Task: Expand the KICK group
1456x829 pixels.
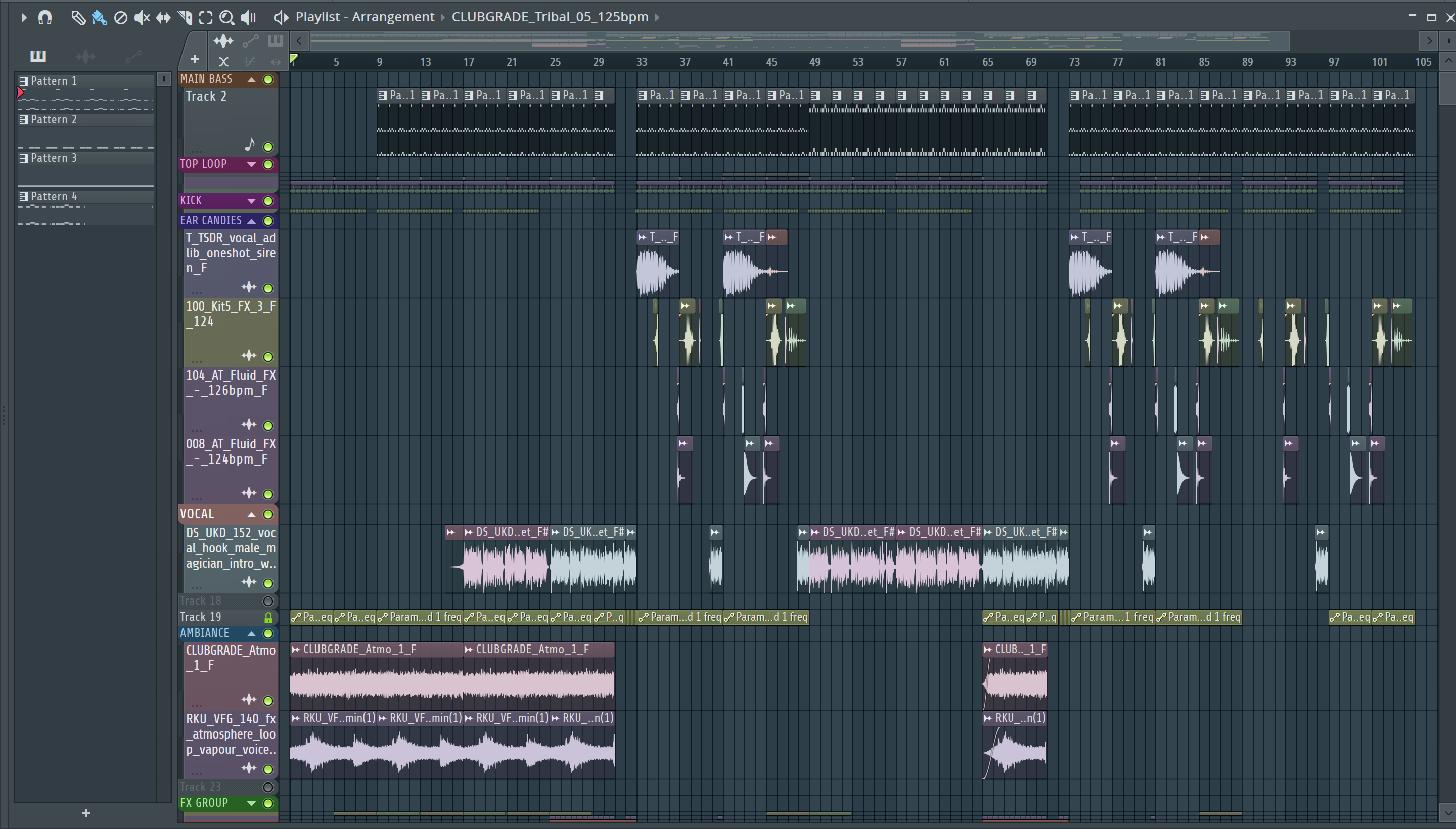Action: (x=251, y=201)
